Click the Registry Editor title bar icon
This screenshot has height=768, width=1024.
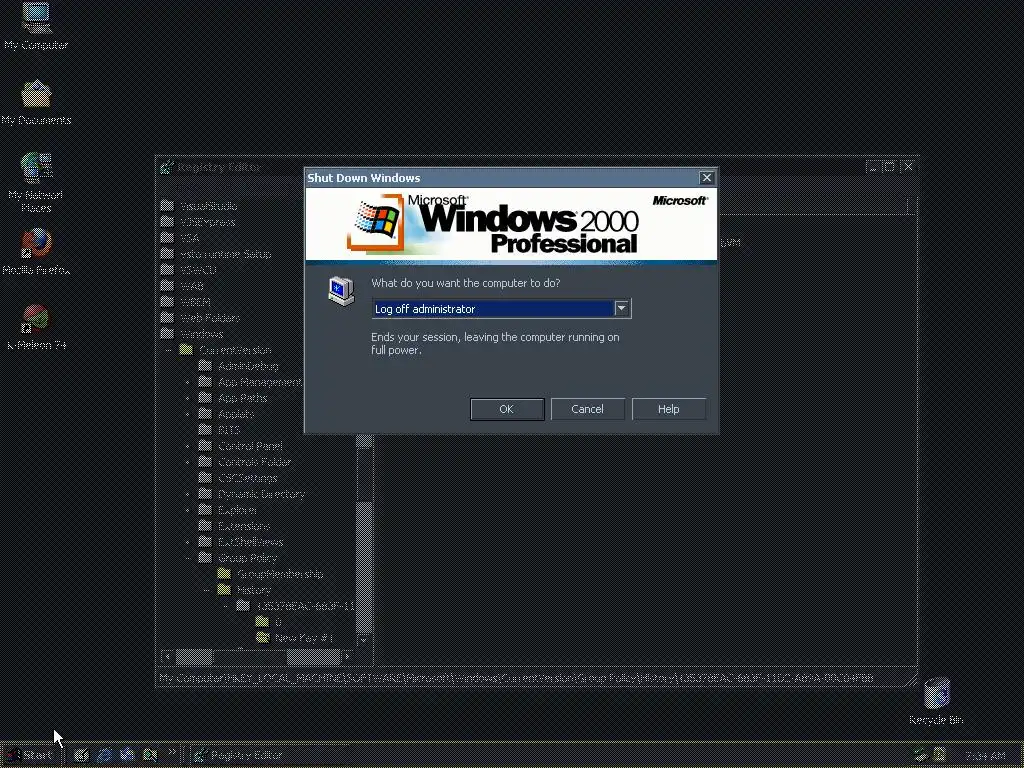tap(167, 167)
